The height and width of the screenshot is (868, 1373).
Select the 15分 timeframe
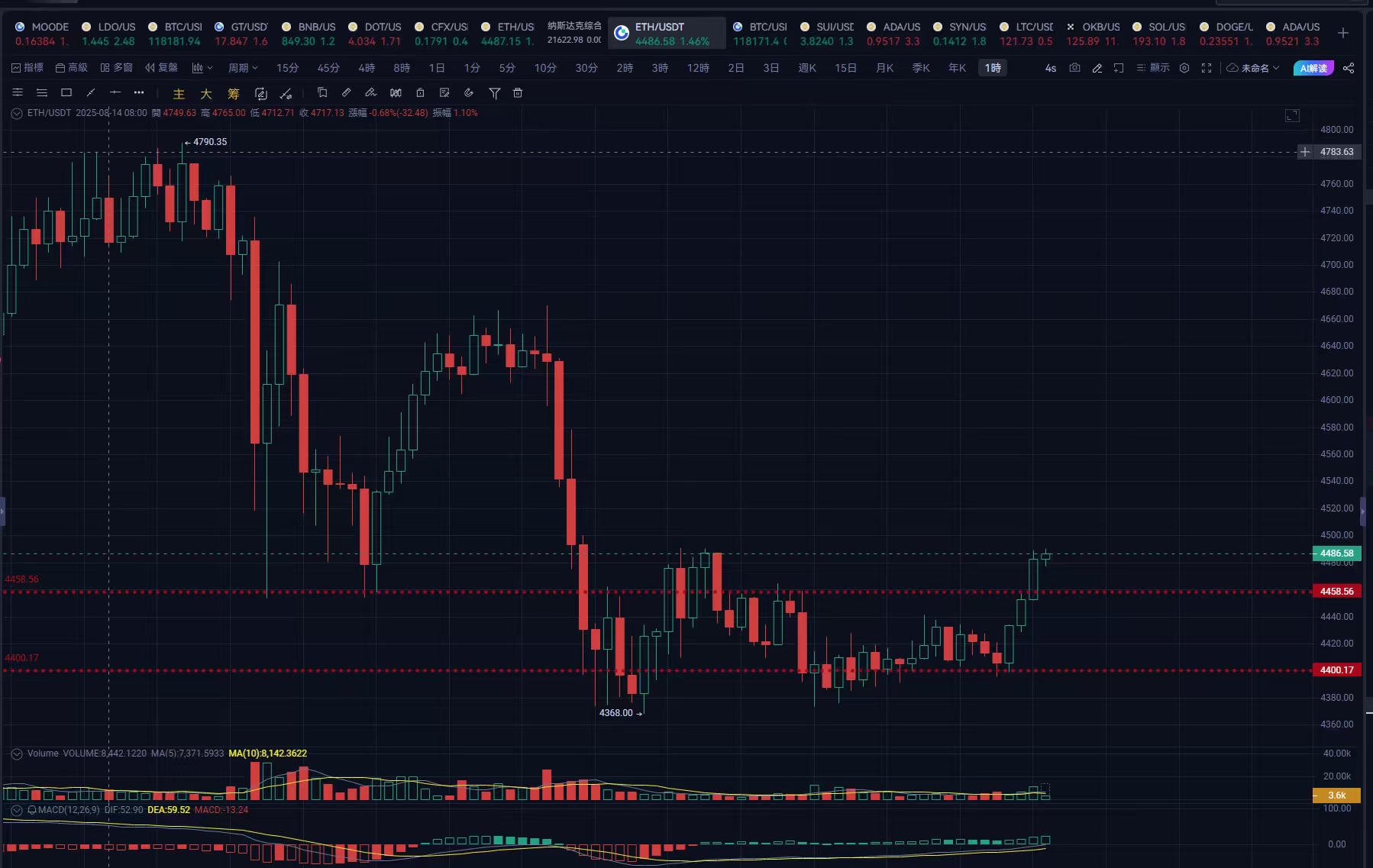tap(287, 68)
